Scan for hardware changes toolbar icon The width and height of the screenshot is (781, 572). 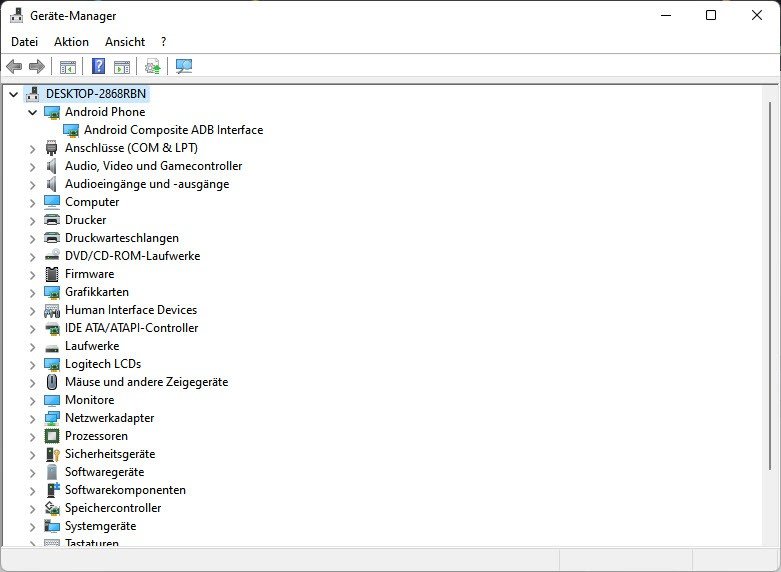coord(184,66)
